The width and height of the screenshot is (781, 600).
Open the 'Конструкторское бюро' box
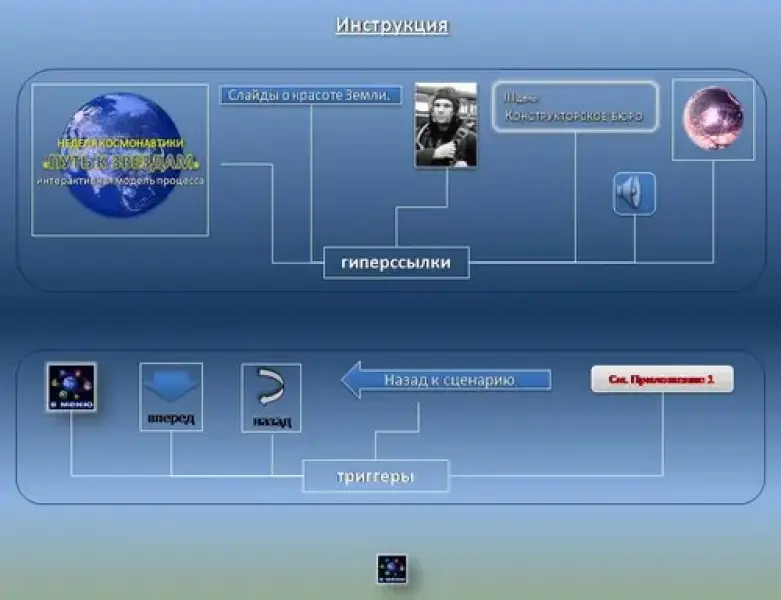[x=574, y=108]
